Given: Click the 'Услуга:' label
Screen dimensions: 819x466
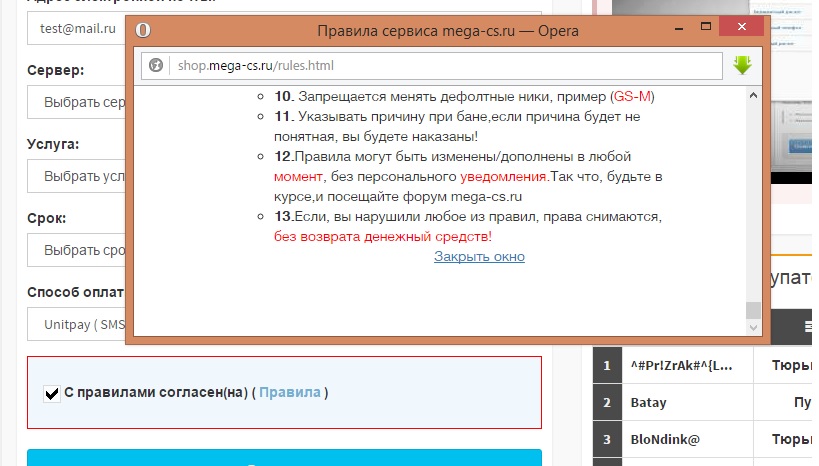Looking at the screenshot, I should coord(53,144).
